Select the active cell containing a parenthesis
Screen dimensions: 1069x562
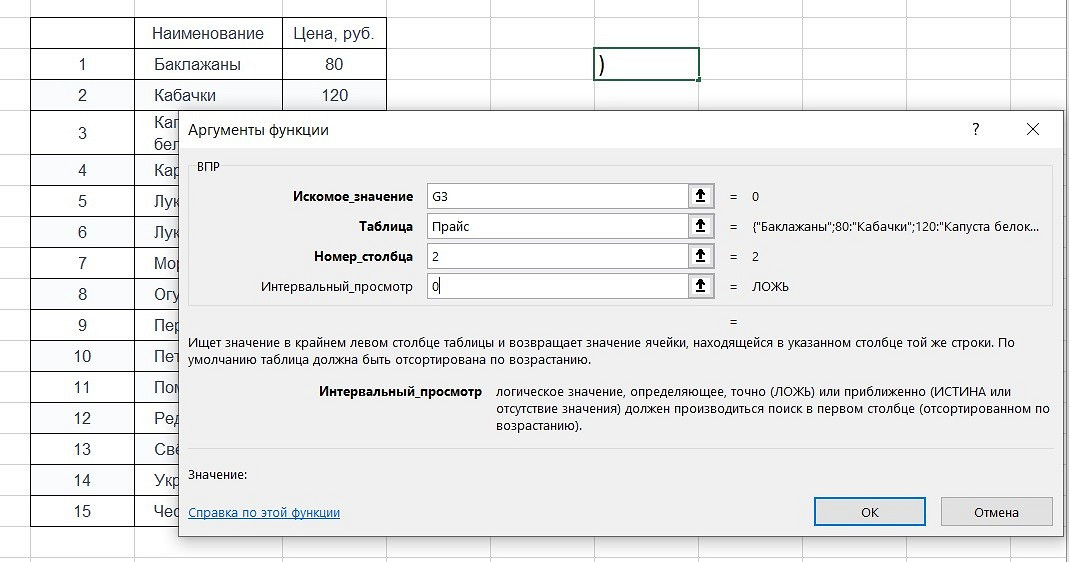point(646,64)
